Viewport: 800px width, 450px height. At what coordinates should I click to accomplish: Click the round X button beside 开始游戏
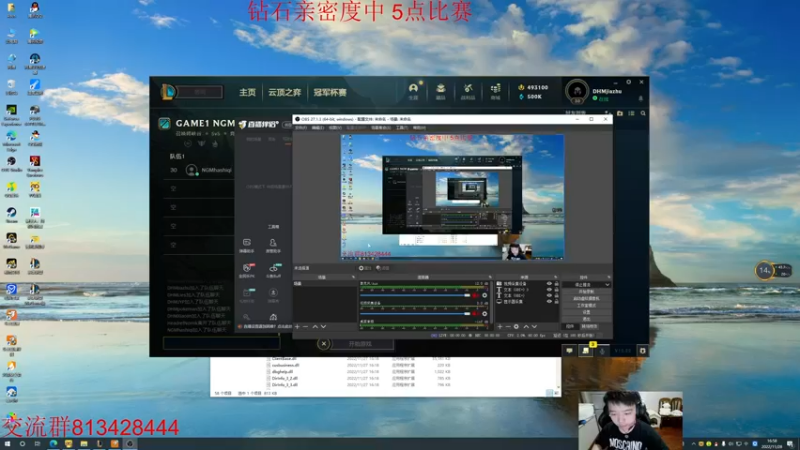(x=323, y=344)
